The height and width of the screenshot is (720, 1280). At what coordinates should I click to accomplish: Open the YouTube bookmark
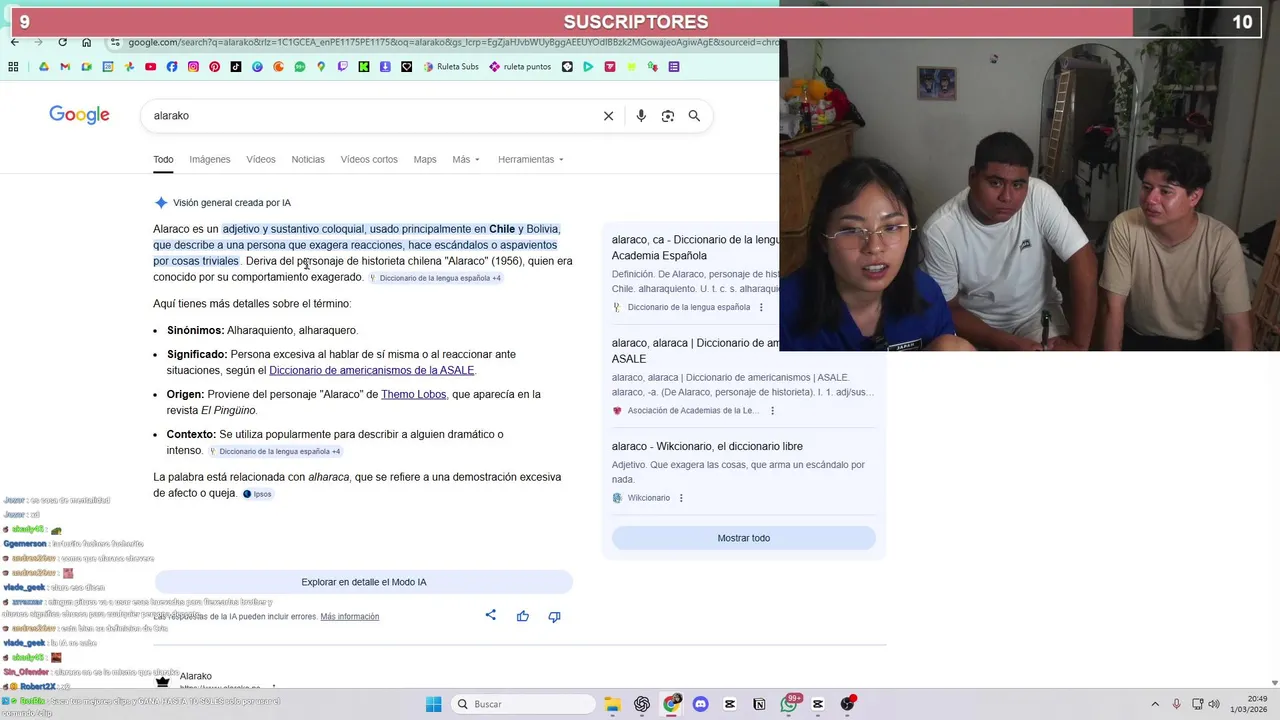(x=150, y=67)
